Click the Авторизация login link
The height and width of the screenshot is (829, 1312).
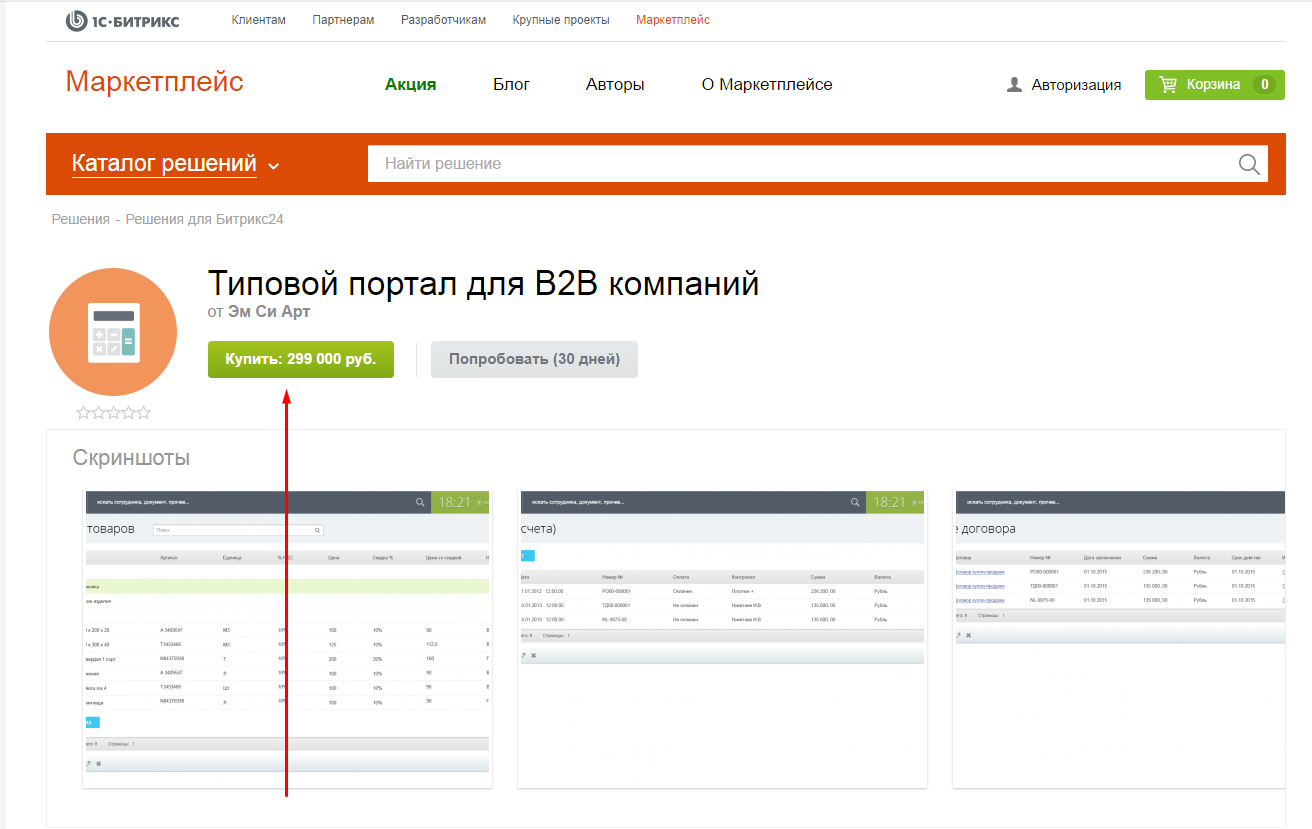pos(1076,85)
